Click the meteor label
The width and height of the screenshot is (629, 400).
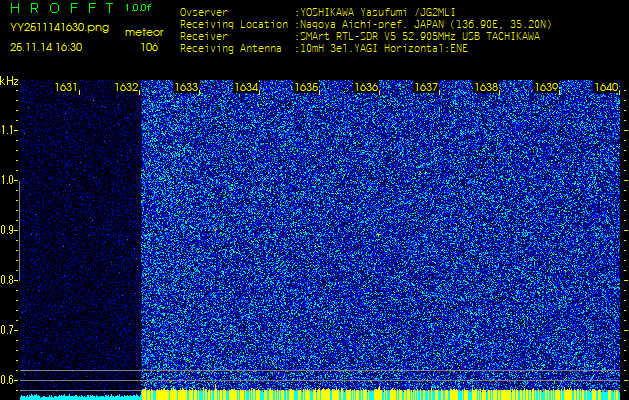[144, 32]
